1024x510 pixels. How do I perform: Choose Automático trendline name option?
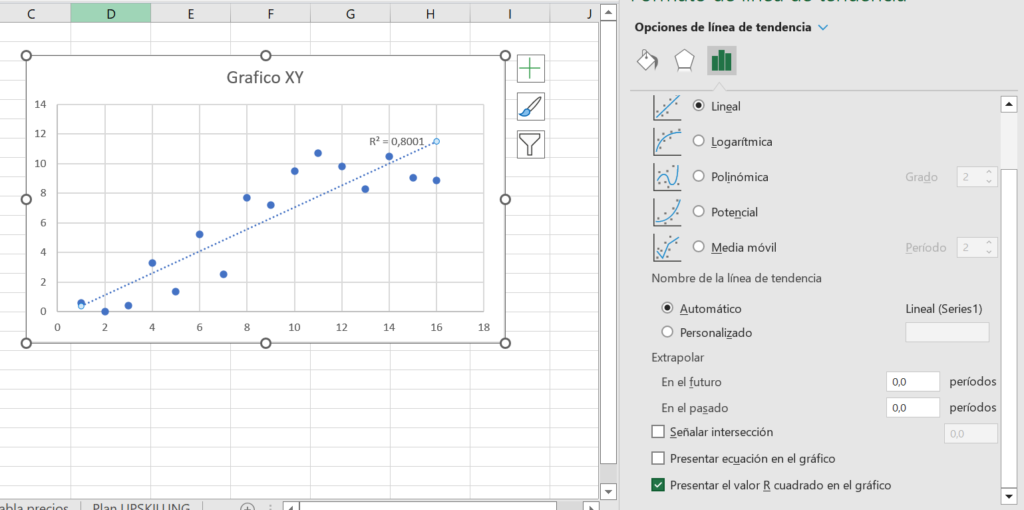pos(667,308)
